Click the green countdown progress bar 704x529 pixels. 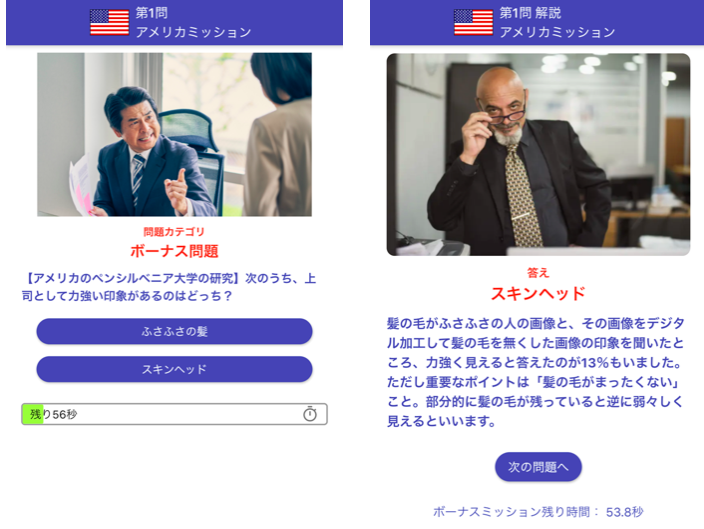32,414
